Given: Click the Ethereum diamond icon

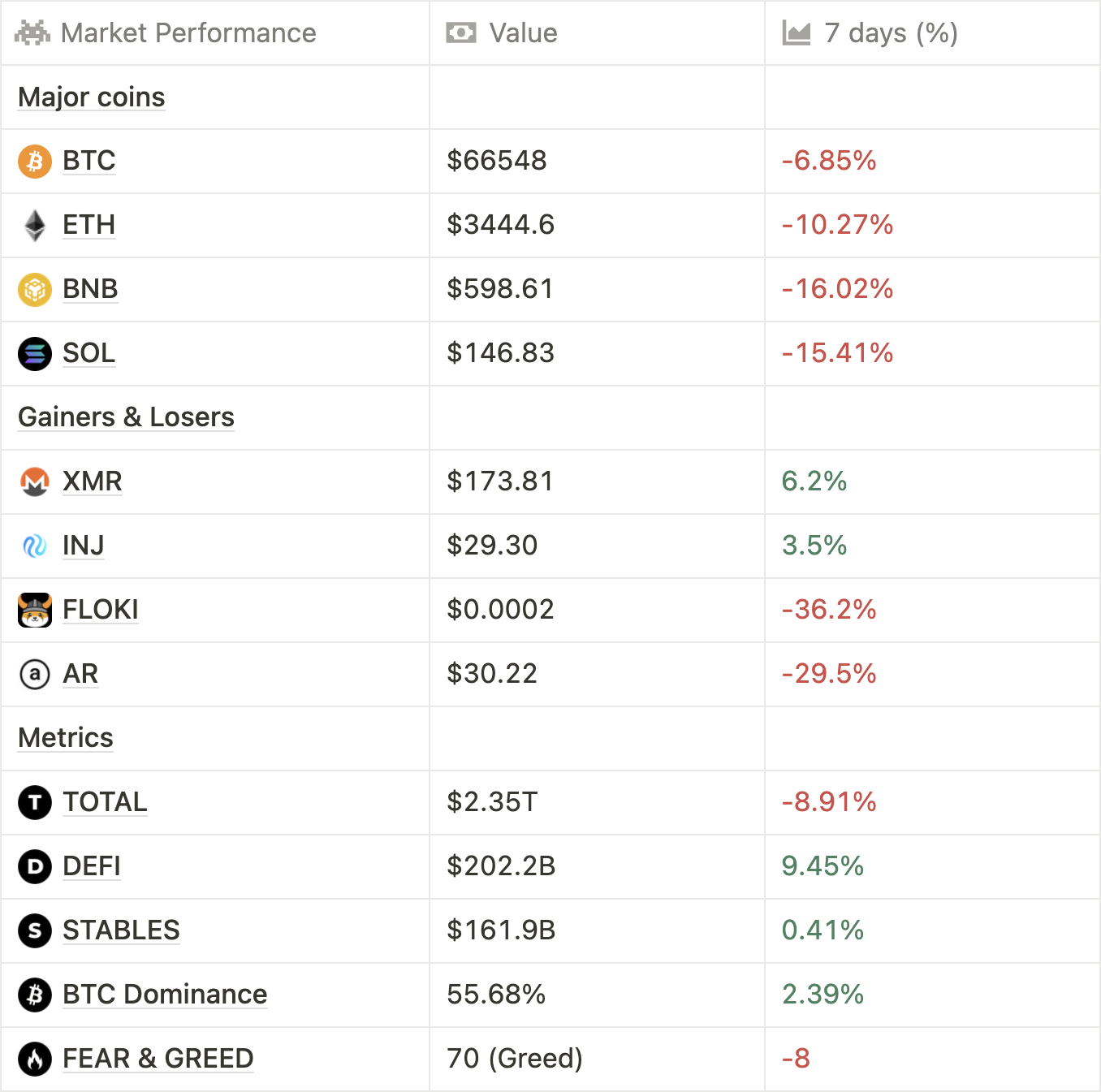Looking at the screenshot, I should (x=35, y=225).
